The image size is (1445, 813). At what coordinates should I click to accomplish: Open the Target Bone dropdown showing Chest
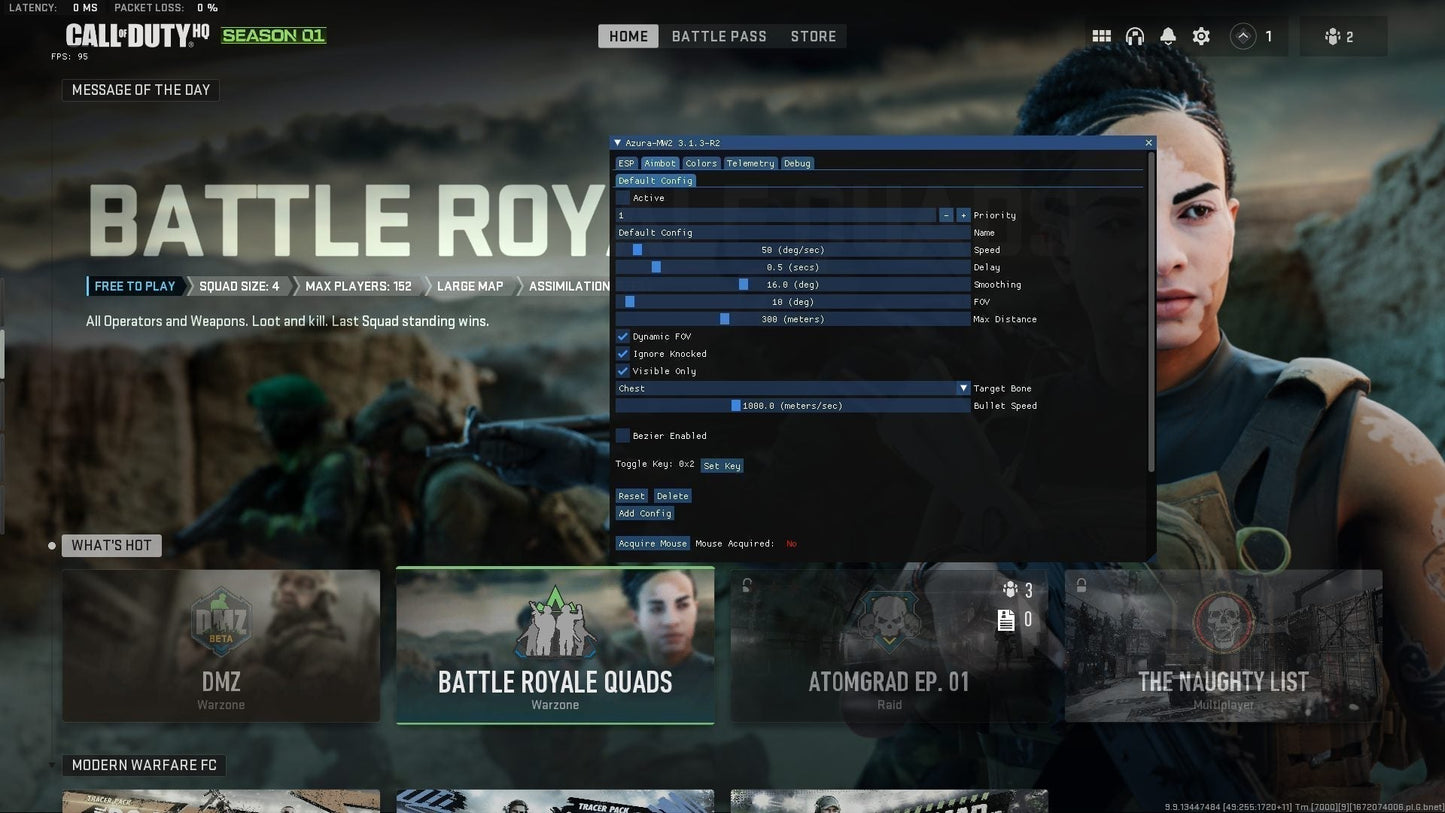tap(793, 388)
